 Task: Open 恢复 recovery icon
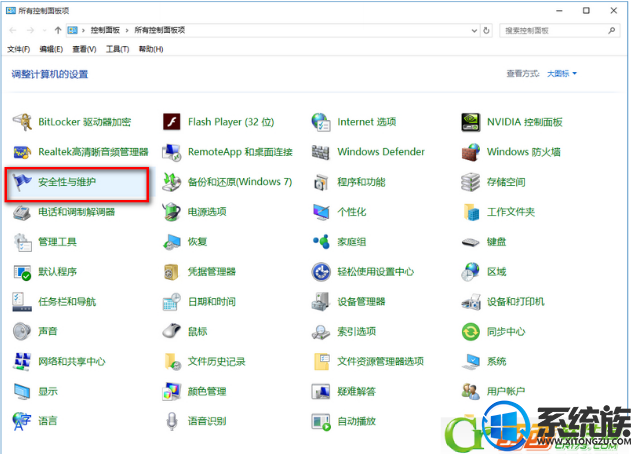[x=172, y=242]
